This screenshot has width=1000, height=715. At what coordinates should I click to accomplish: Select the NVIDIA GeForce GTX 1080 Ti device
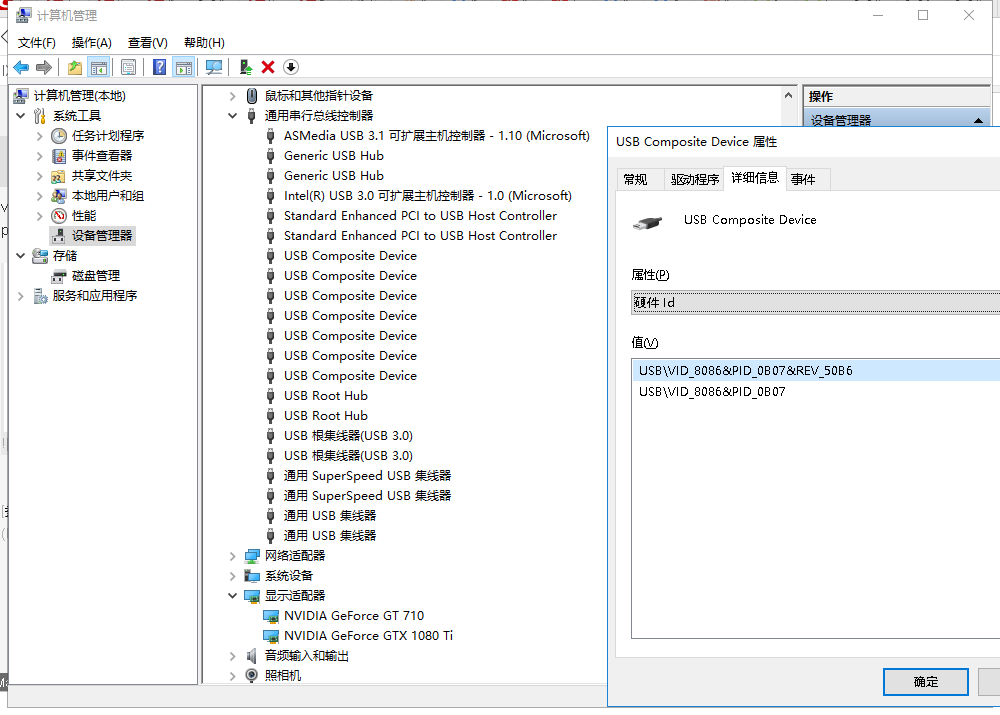click(370, 635)
